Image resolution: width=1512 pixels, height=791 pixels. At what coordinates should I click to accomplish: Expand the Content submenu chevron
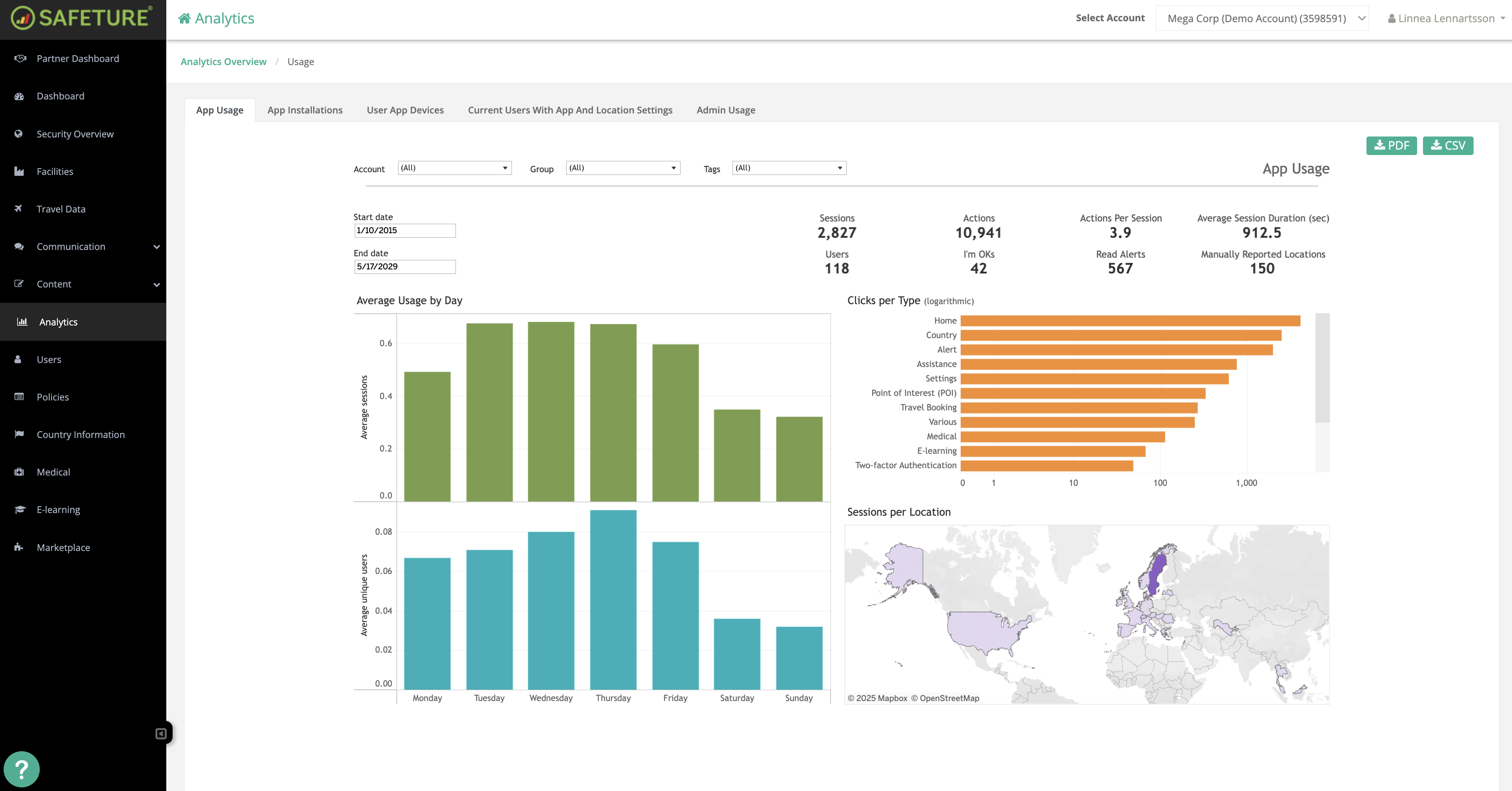coord(157,284)
